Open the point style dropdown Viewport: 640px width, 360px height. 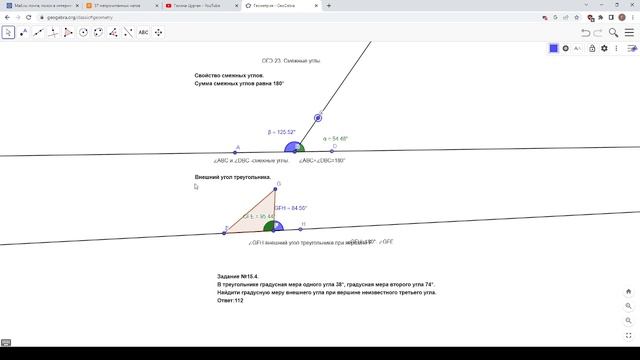point(565,49)
